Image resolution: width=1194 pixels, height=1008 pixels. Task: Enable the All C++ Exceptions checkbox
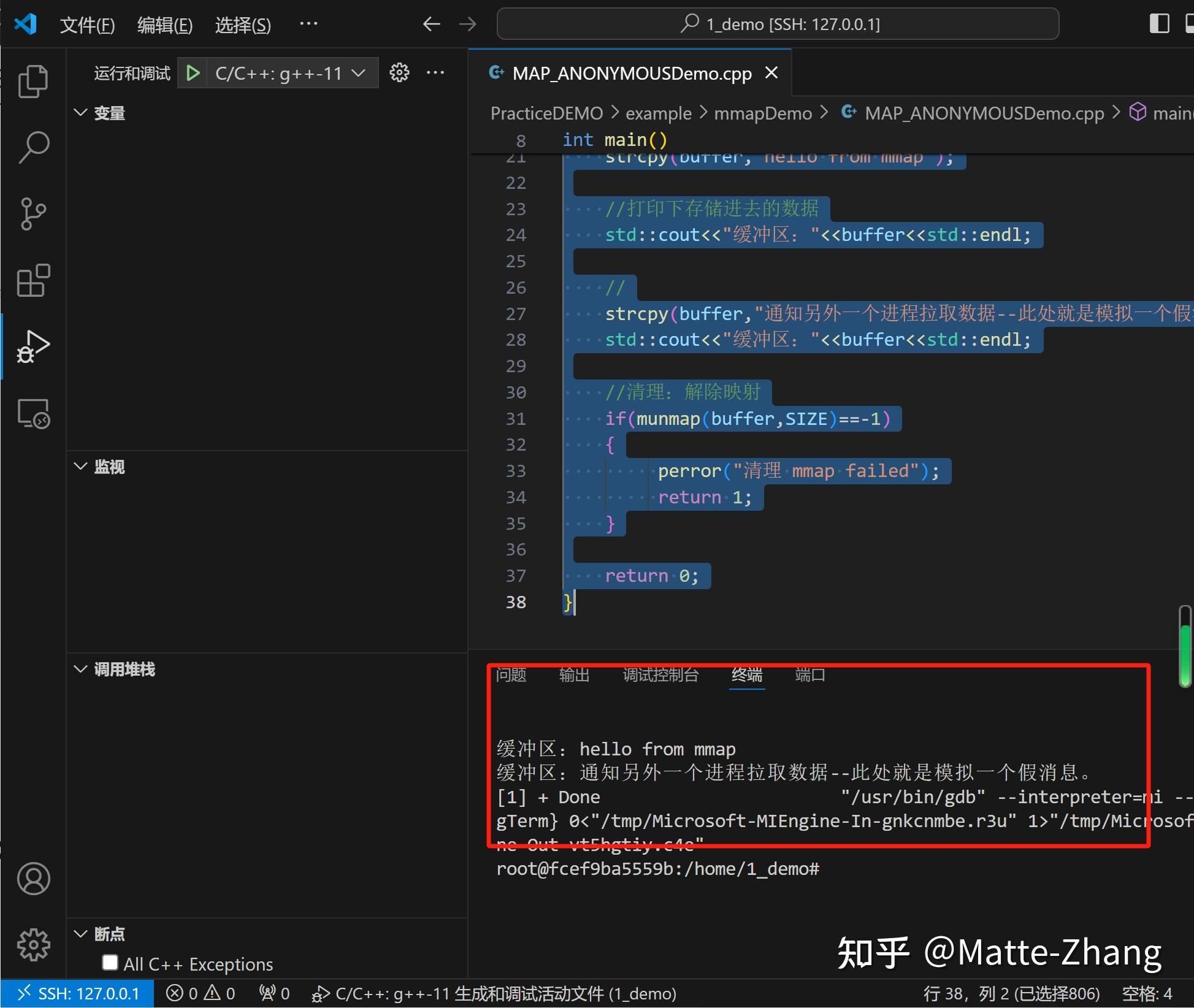(110, 963)
